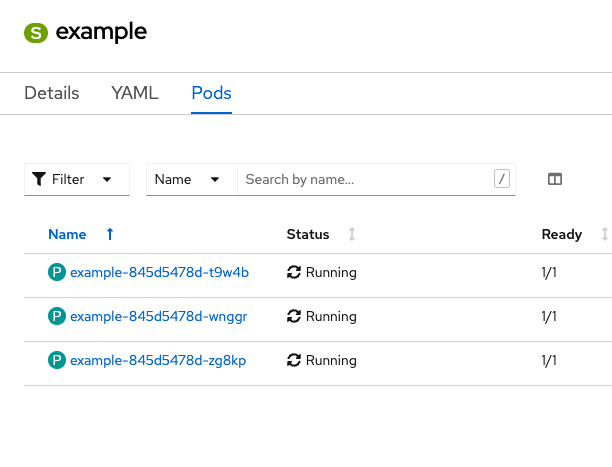Click the green Service badge icon
The image size is (612, 467).
click(x=36, y=33)
